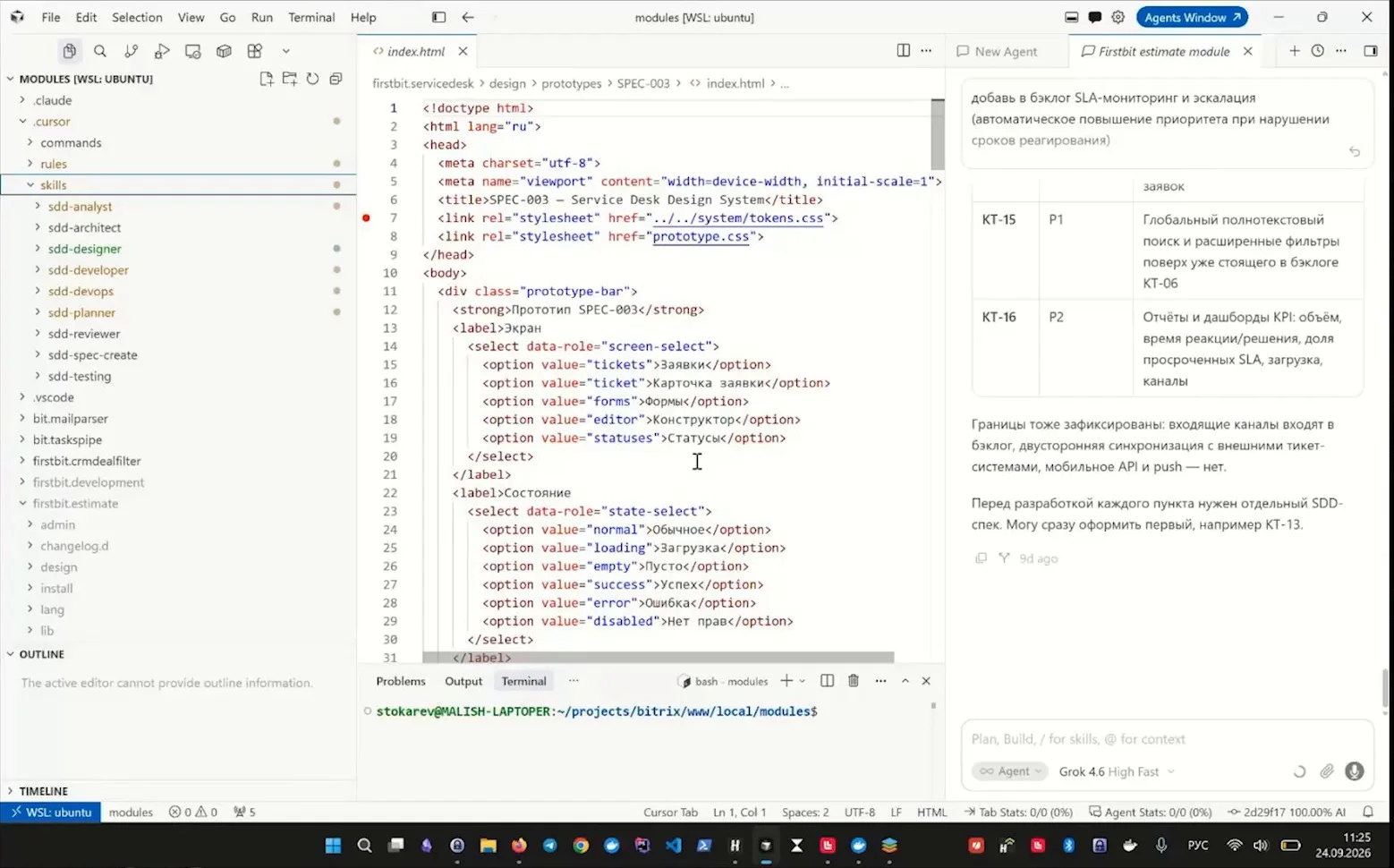Screen dimensions: 1394x868
Task: Switch to the New Agent tab
Action: coord(1006,52)
